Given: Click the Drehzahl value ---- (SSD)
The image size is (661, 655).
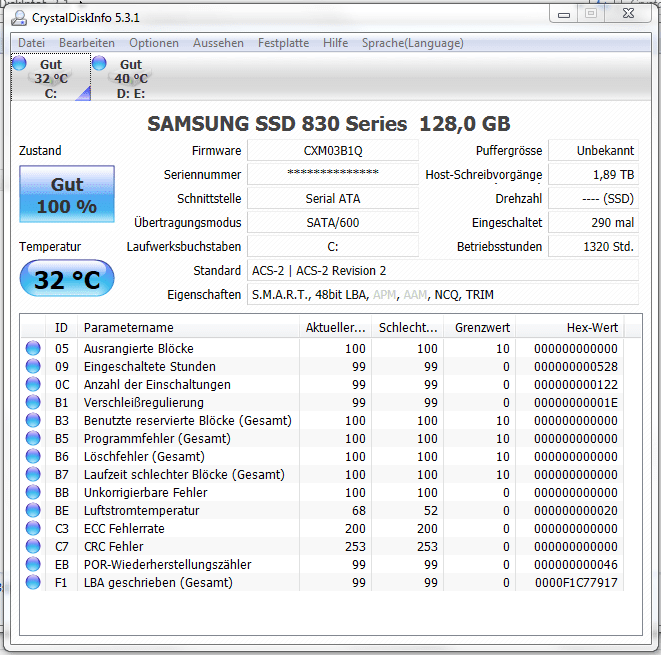Looking at the screenshot, I should pos(594,199).
